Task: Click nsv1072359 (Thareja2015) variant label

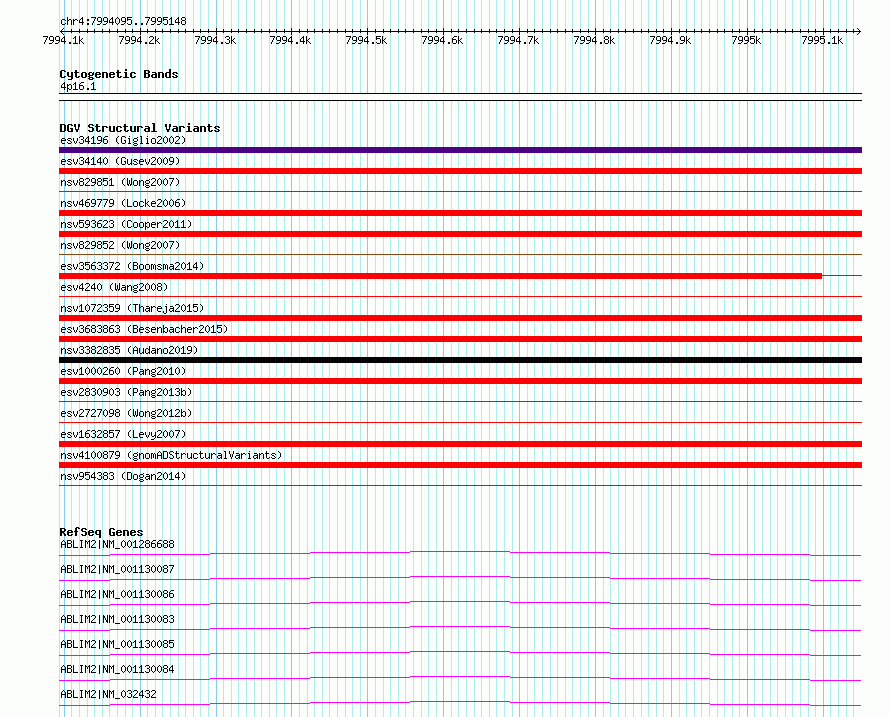Action: point(132,308)
